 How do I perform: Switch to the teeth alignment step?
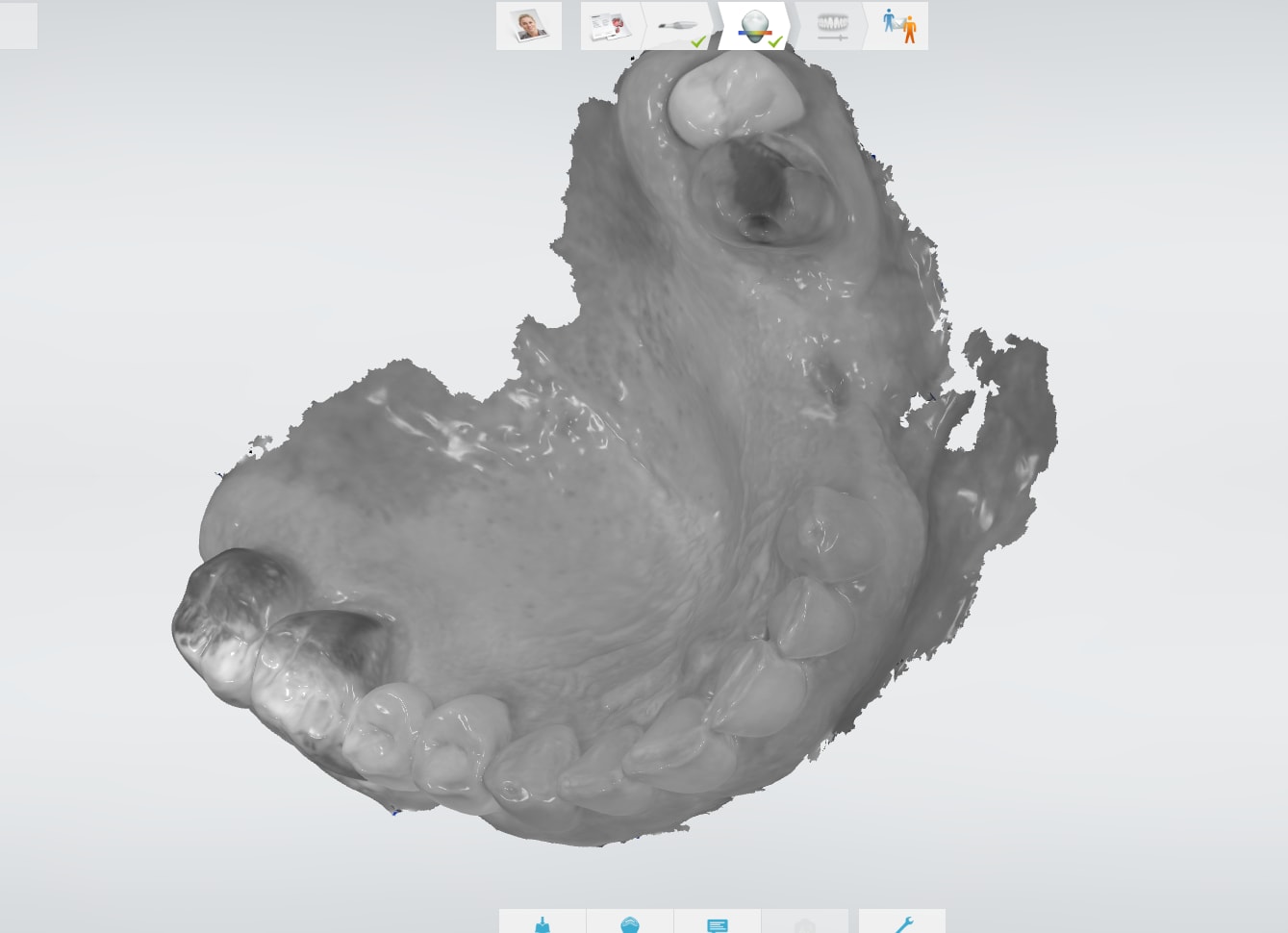831,26
